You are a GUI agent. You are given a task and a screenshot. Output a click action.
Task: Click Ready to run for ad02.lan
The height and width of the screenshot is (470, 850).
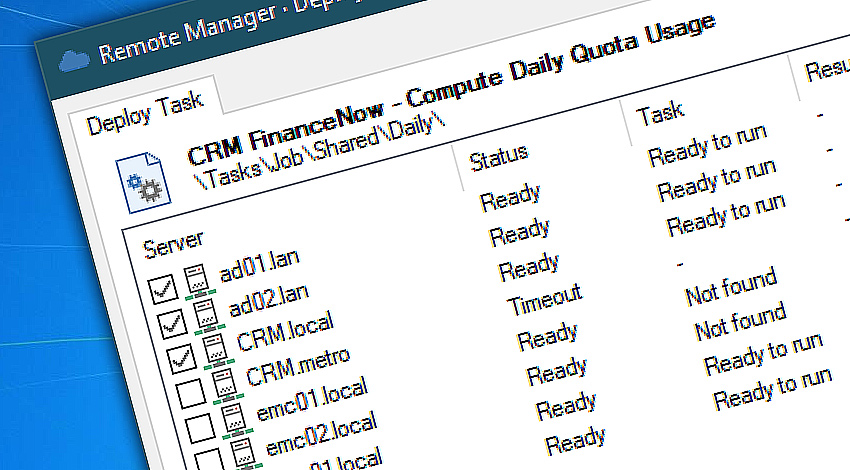coord(717,180)
